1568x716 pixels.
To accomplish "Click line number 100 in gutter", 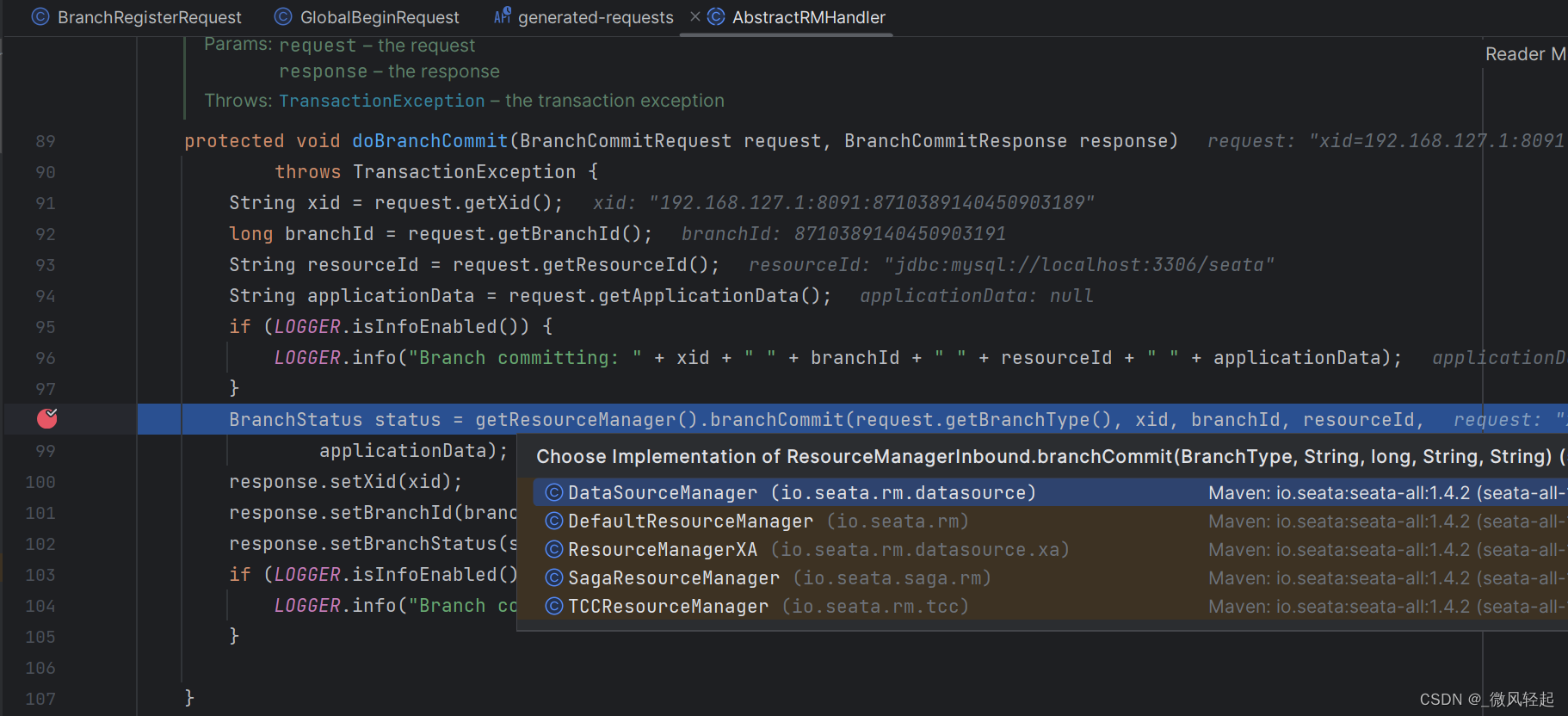I will 40,482.
